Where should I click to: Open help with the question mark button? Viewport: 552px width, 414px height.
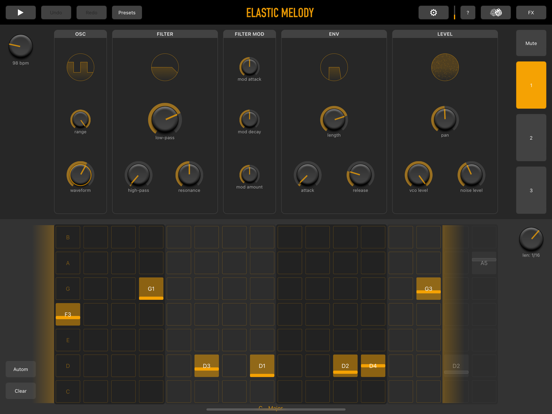(x=468, y=13)
